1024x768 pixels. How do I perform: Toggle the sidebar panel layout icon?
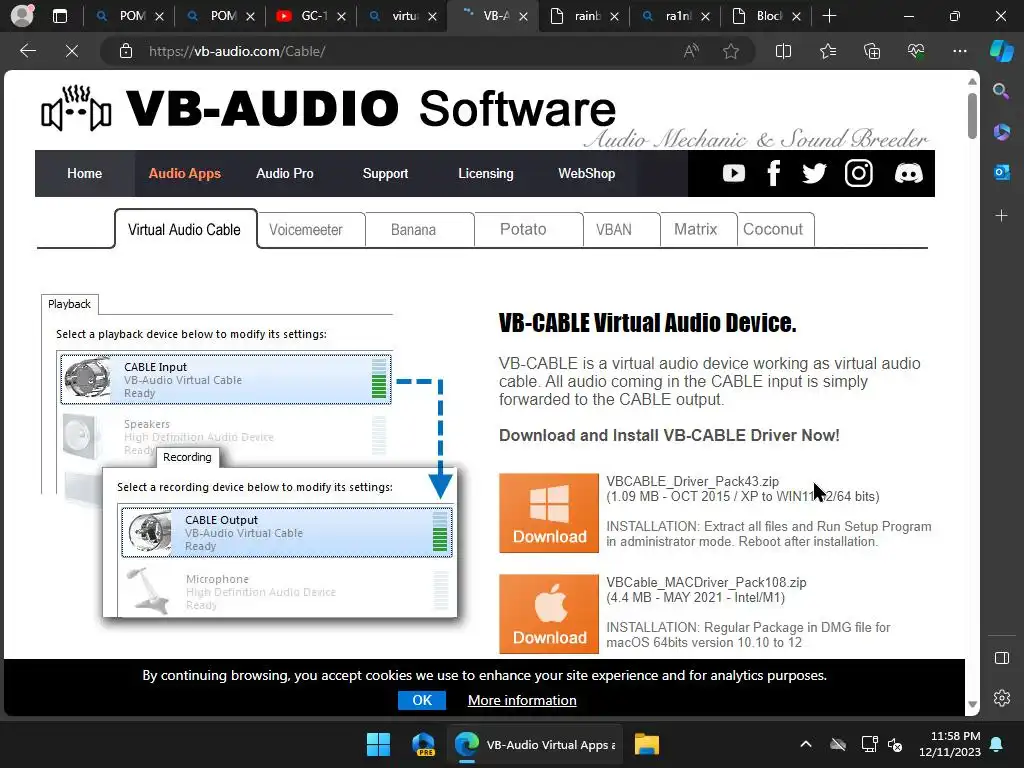pos(1001,658)
